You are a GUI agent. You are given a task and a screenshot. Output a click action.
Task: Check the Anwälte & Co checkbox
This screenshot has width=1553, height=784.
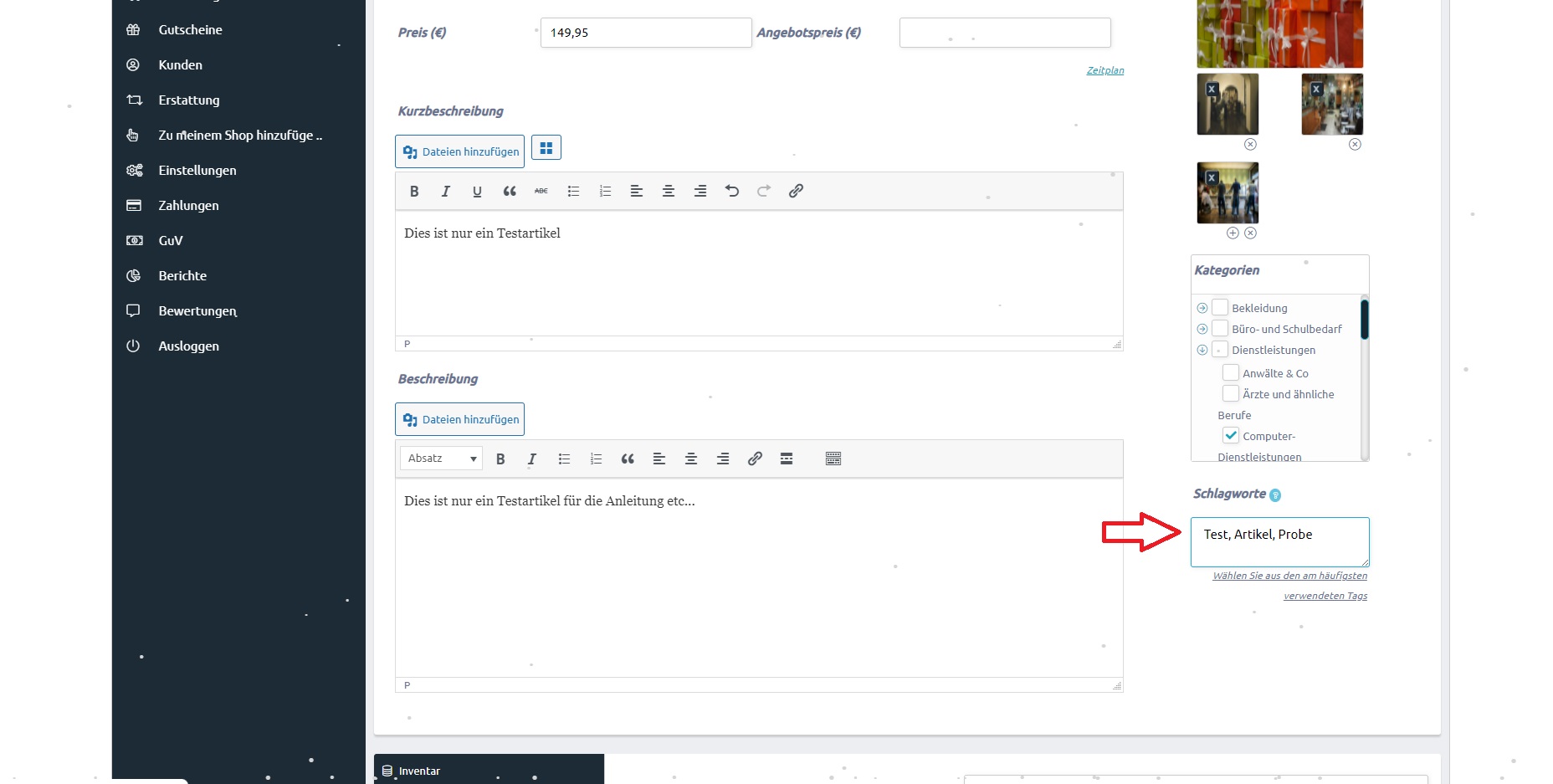[1231, 372]
